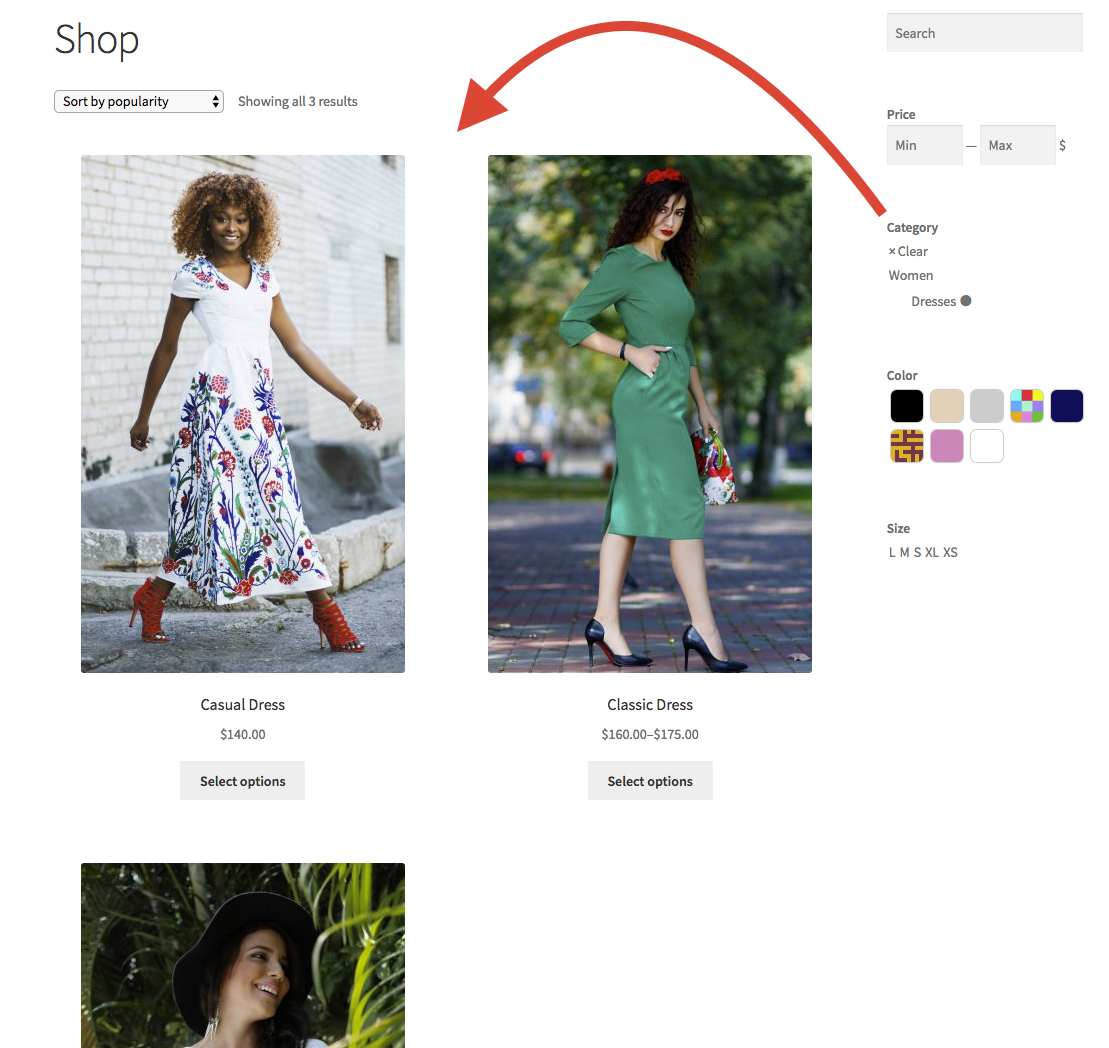Viewport: 1109px width, 1048px height.
Task: Select the black color swatch
Action: [906, 406]
